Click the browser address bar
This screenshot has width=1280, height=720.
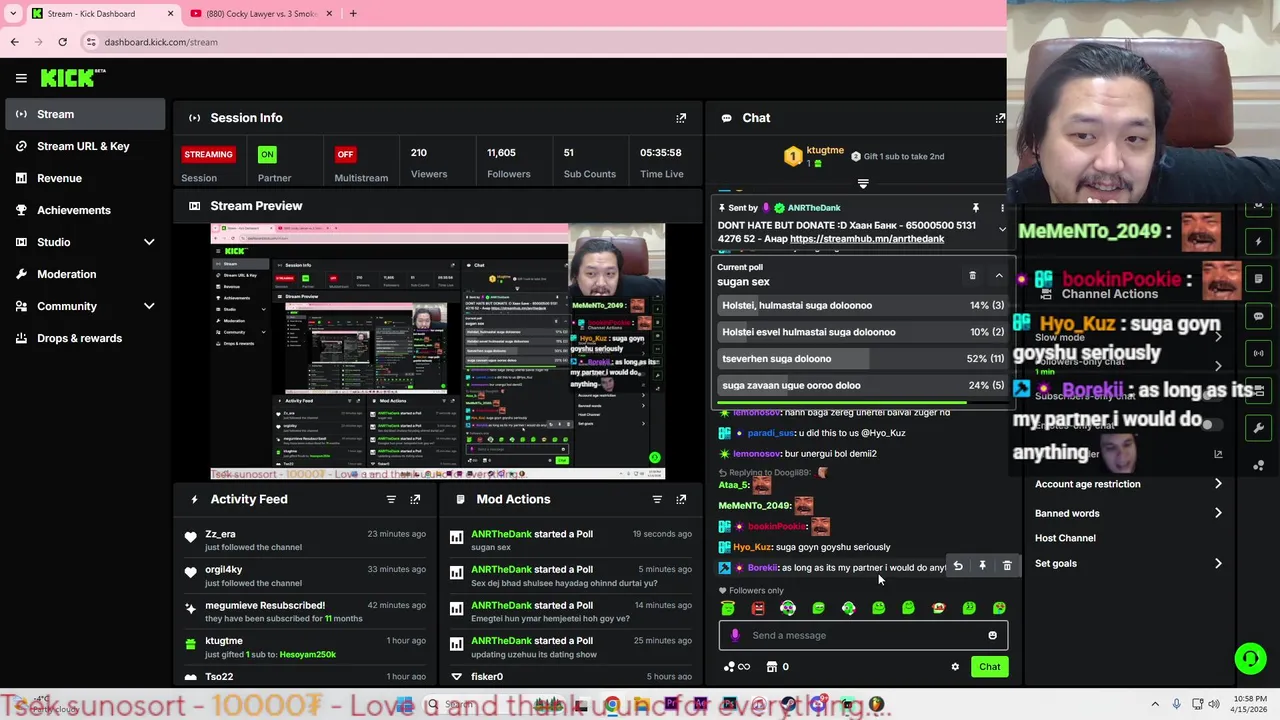[540, 42]
